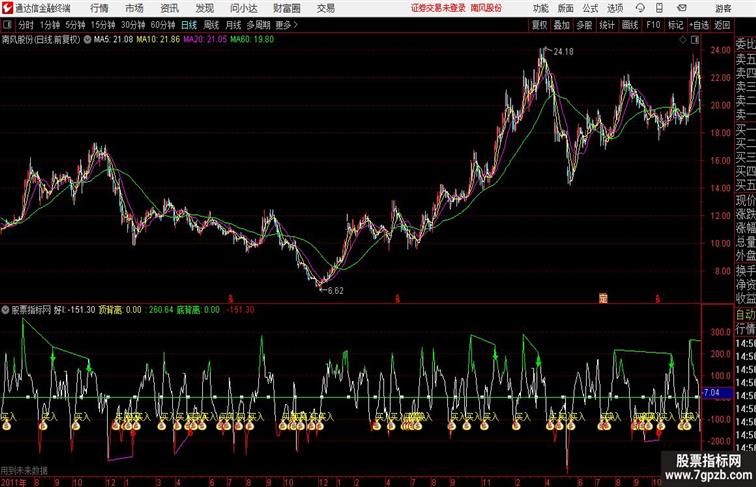Click the 底背离 indicator label
Image resolution: width=756 pixels, height=487 pixels.
point(188,310)
